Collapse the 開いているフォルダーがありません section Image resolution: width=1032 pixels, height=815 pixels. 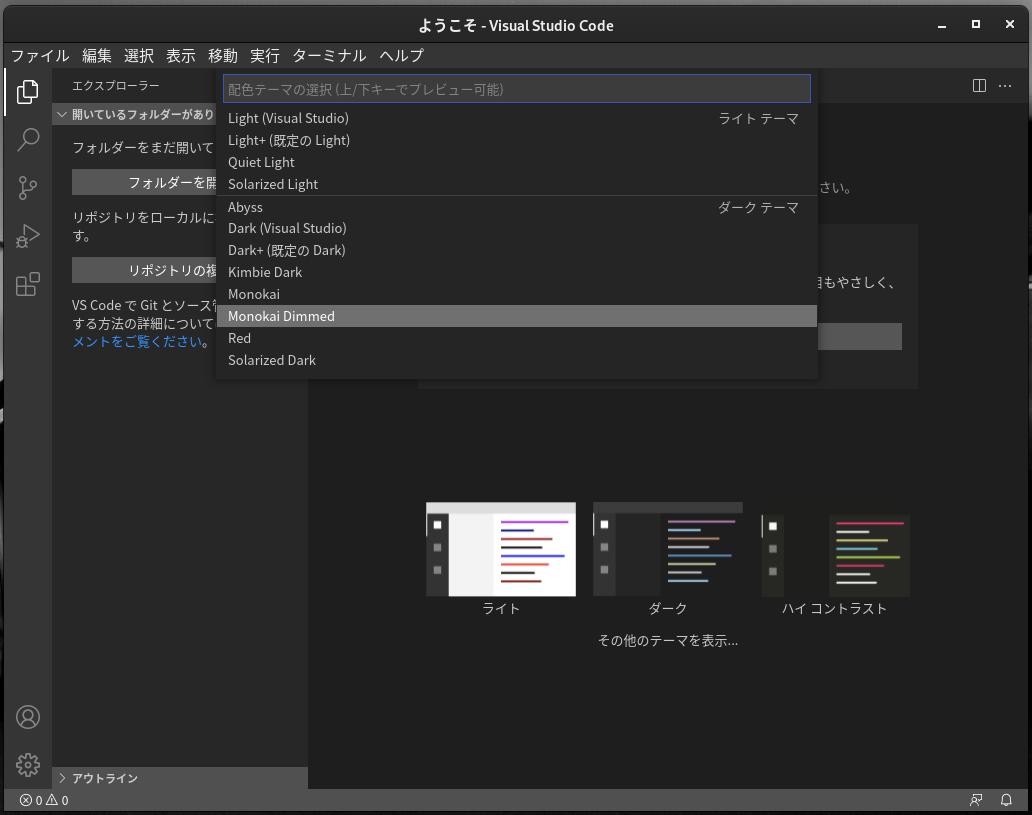[135, 115]
